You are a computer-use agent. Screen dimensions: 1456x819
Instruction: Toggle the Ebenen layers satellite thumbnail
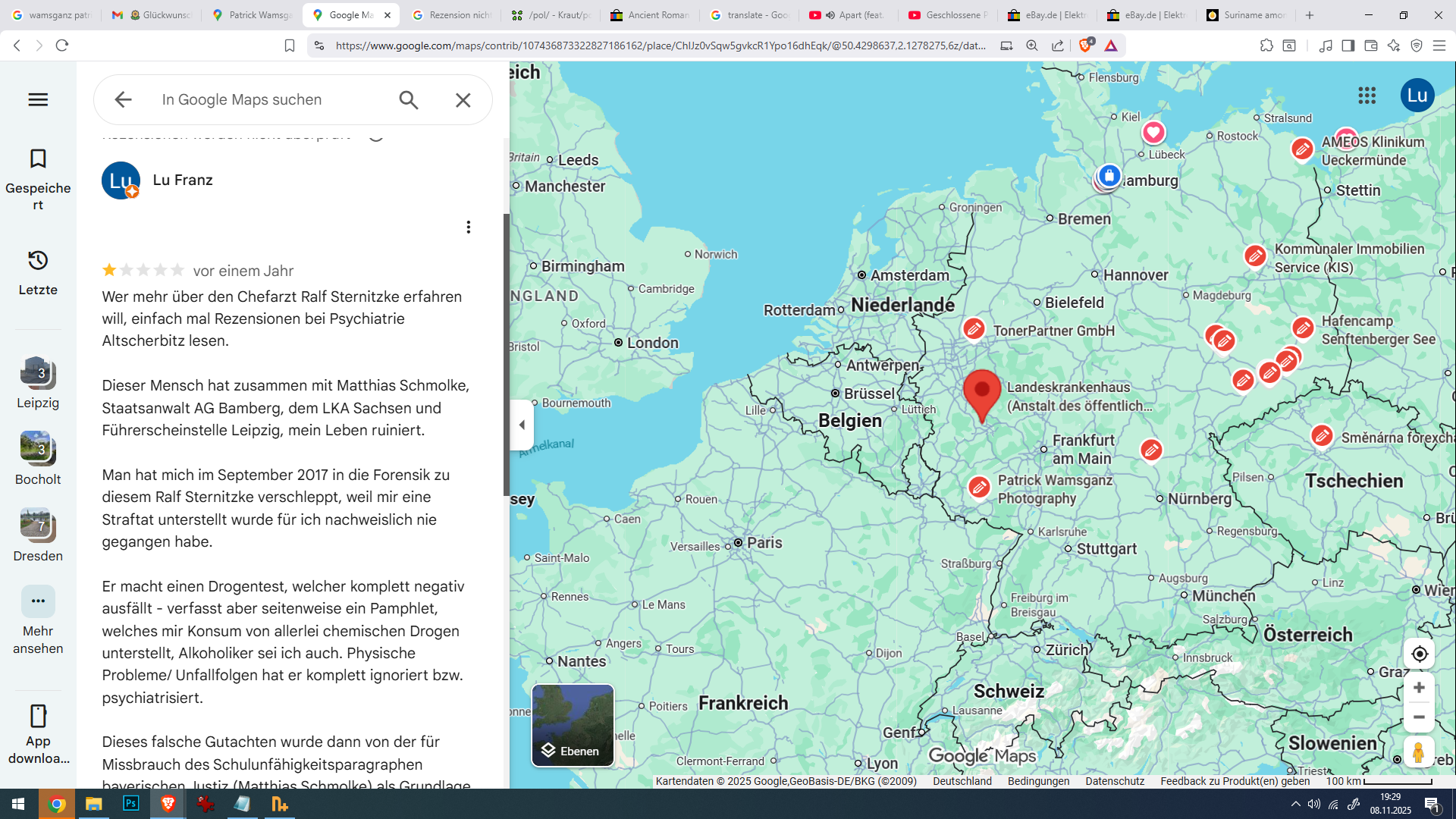coord(573,726)
